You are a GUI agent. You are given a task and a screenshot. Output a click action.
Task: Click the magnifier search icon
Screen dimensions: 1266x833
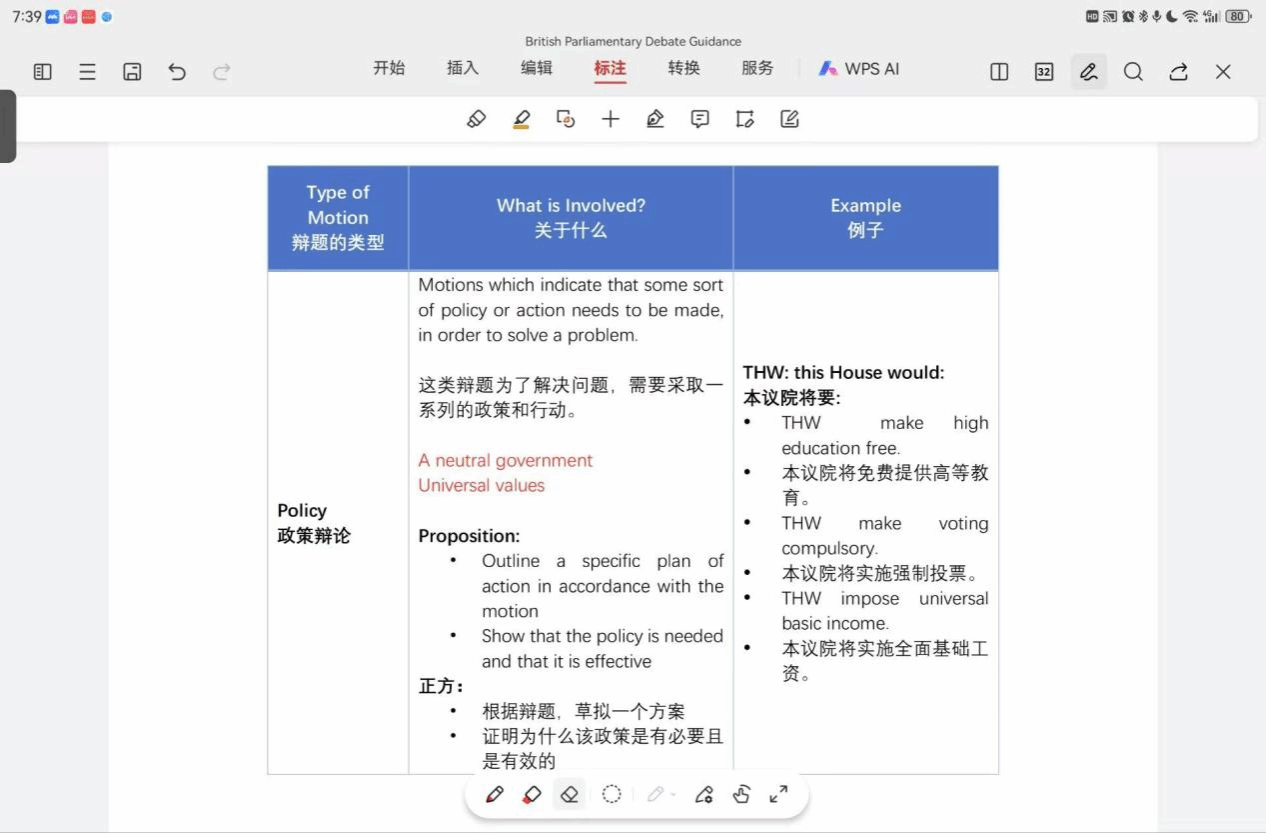[x=1133, y=72]
